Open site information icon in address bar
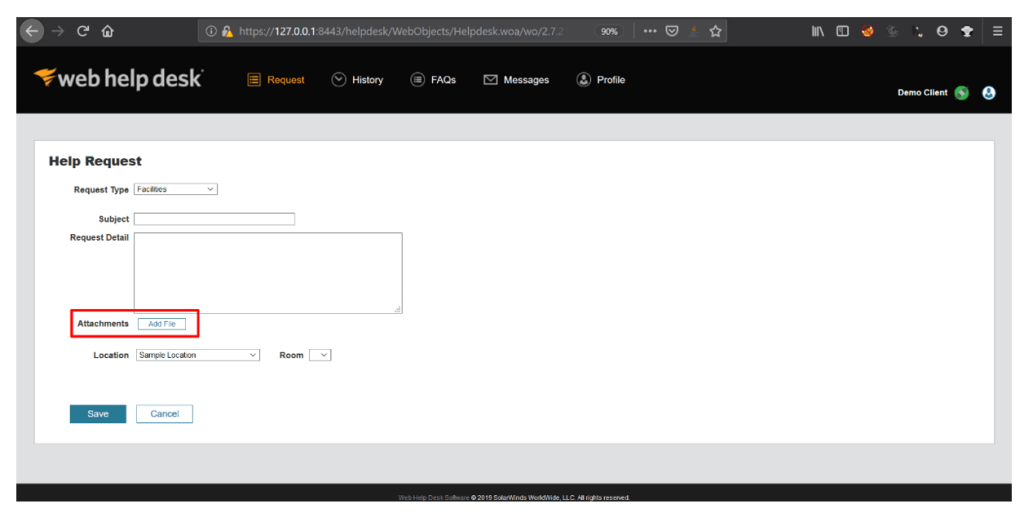This screenshot has width=1024, height=517. click(211, 31)
